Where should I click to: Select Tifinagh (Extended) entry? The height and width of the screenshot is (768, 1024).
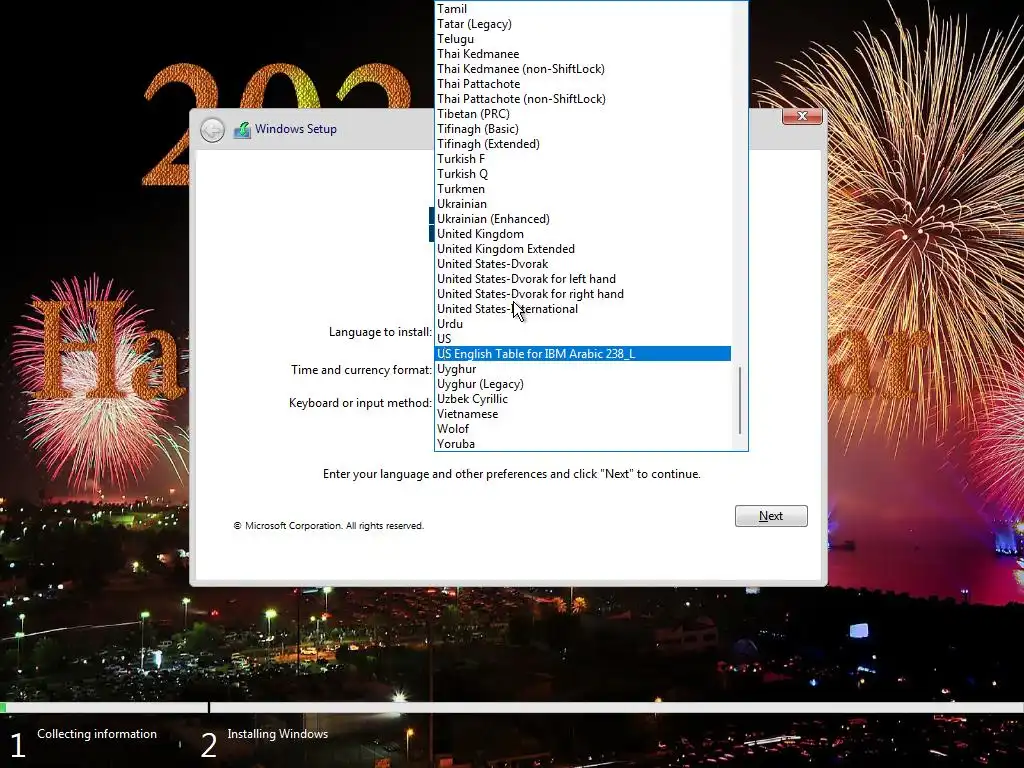click(x=583, y=144)
